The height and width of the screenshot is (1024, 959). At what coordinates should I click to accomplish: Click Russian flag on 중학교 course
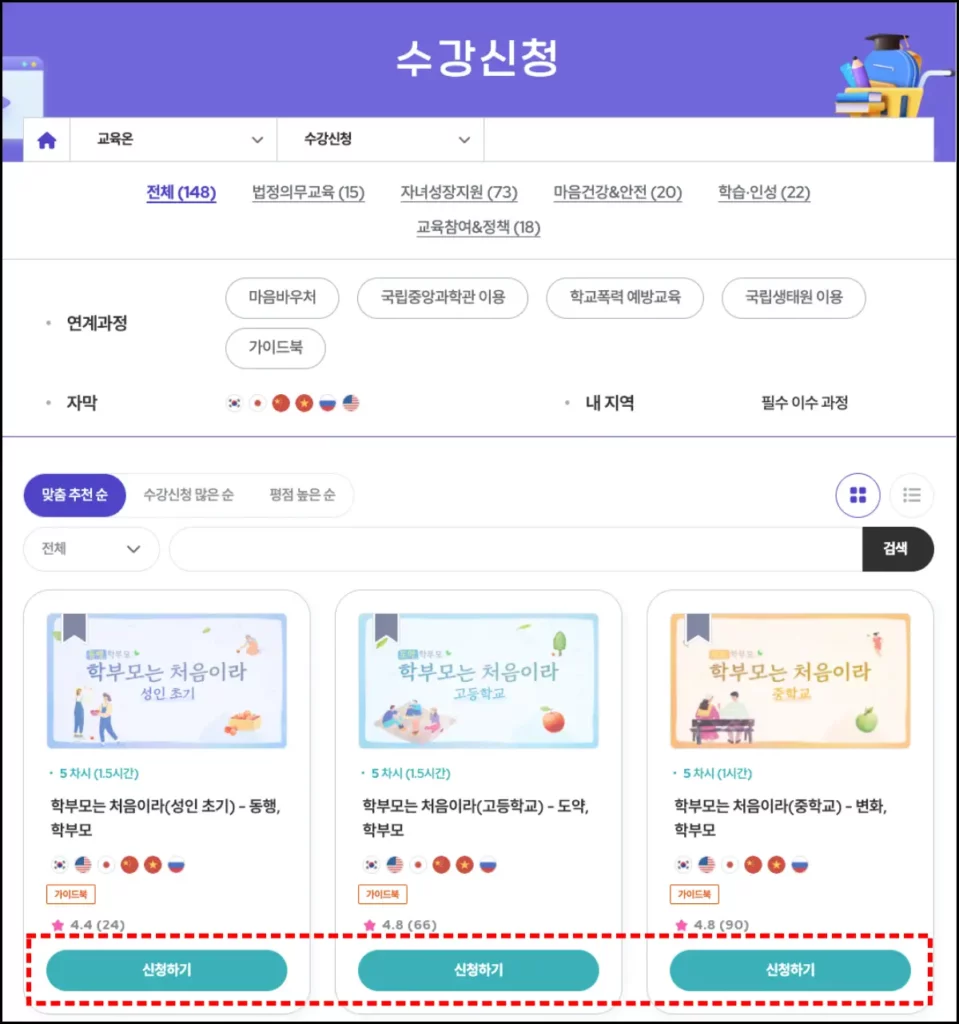pyautogui.click(x=800, y=865)
